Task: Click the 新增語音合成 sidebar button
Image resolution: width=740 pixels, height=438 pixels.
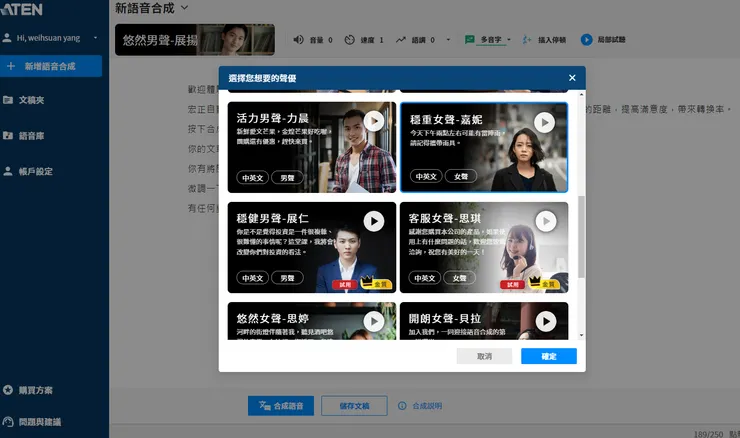Action: [x=51, y=66]
